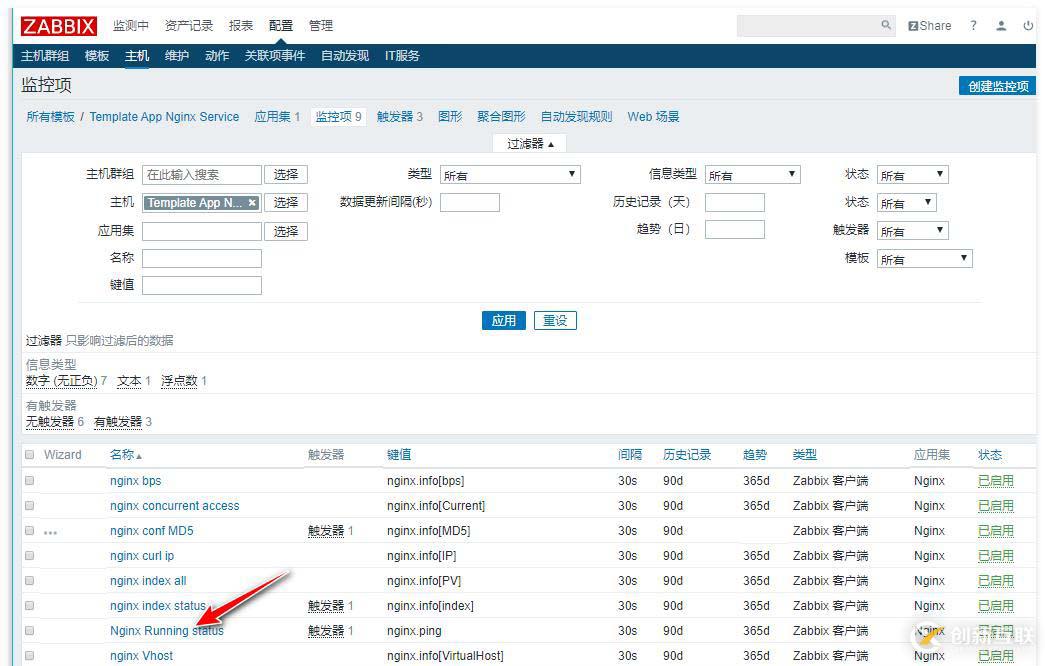The width and height of the screenshot is (1045, 666).
Task: Toggle 已启用 status of nginx bps
Action: 996,481
